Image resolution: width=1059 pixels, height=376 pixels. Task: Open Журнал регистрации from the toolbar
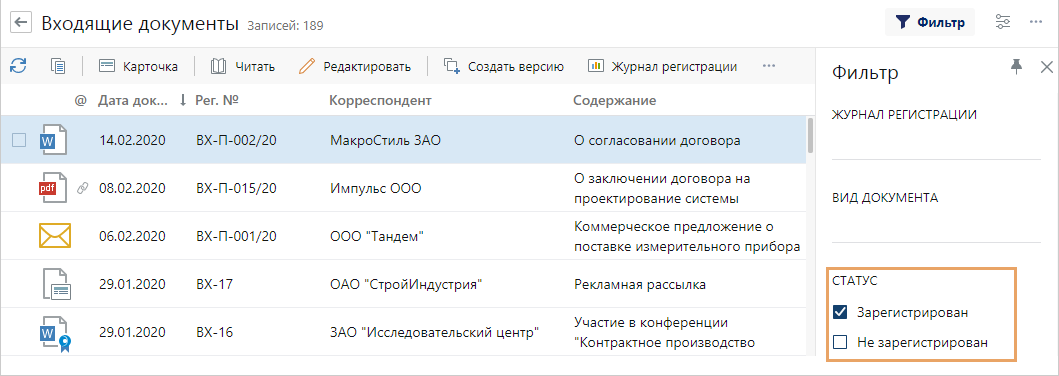662,66
